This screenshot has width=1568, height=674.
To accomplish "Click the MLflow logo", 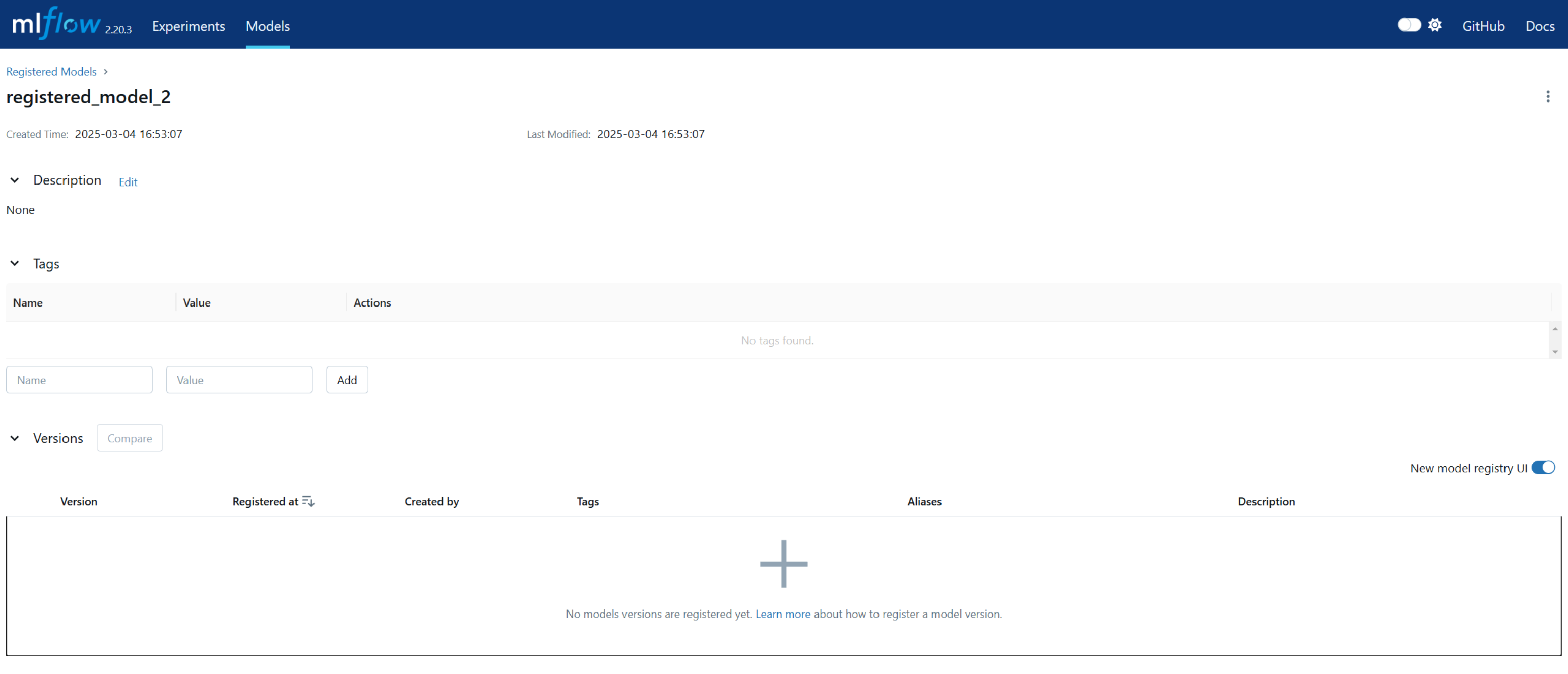I will click(56, 24).
